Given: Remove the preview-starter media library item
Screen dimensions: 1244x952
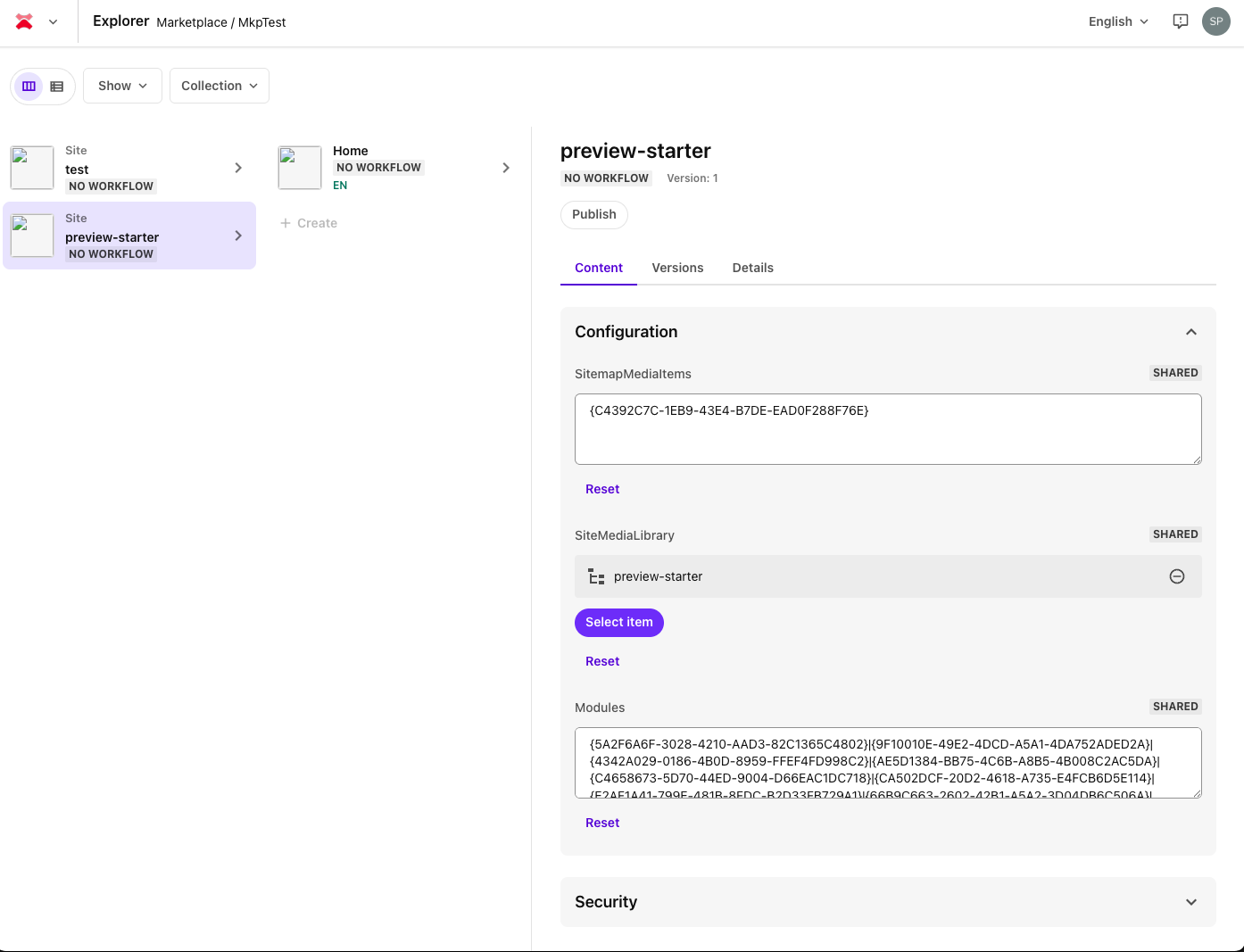Looking at the screenshot, I should (x=1177, y=575).
